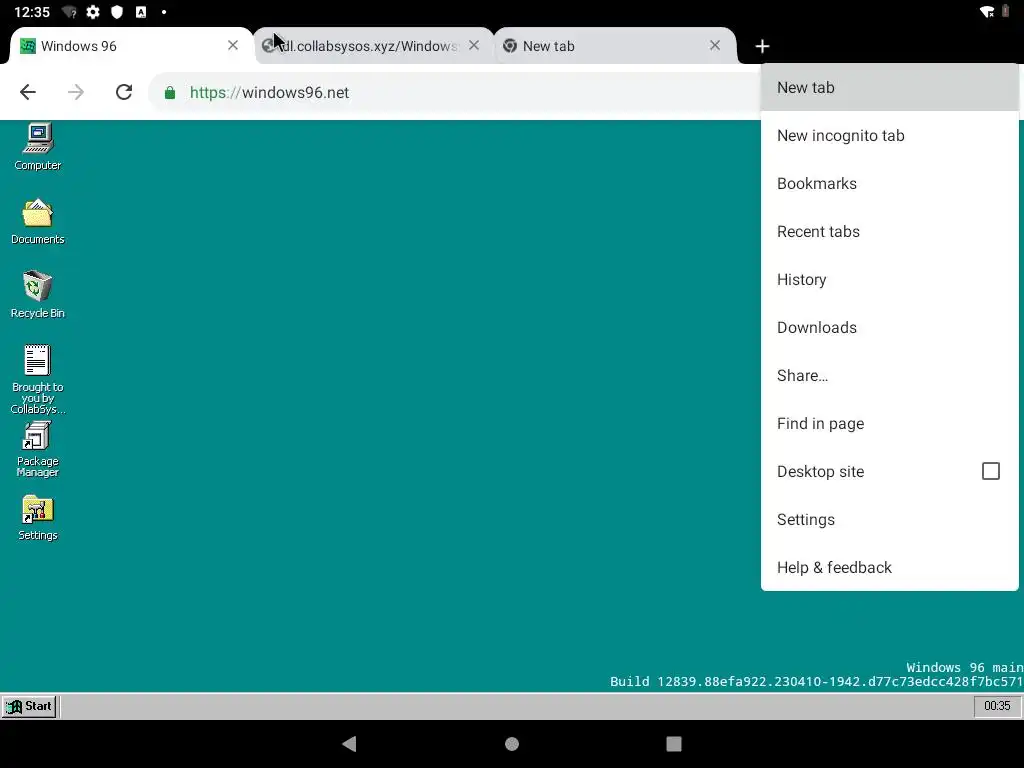Close the New tab tab
The height and width of the screenshot is (768, 1024).
coord(715,45)
